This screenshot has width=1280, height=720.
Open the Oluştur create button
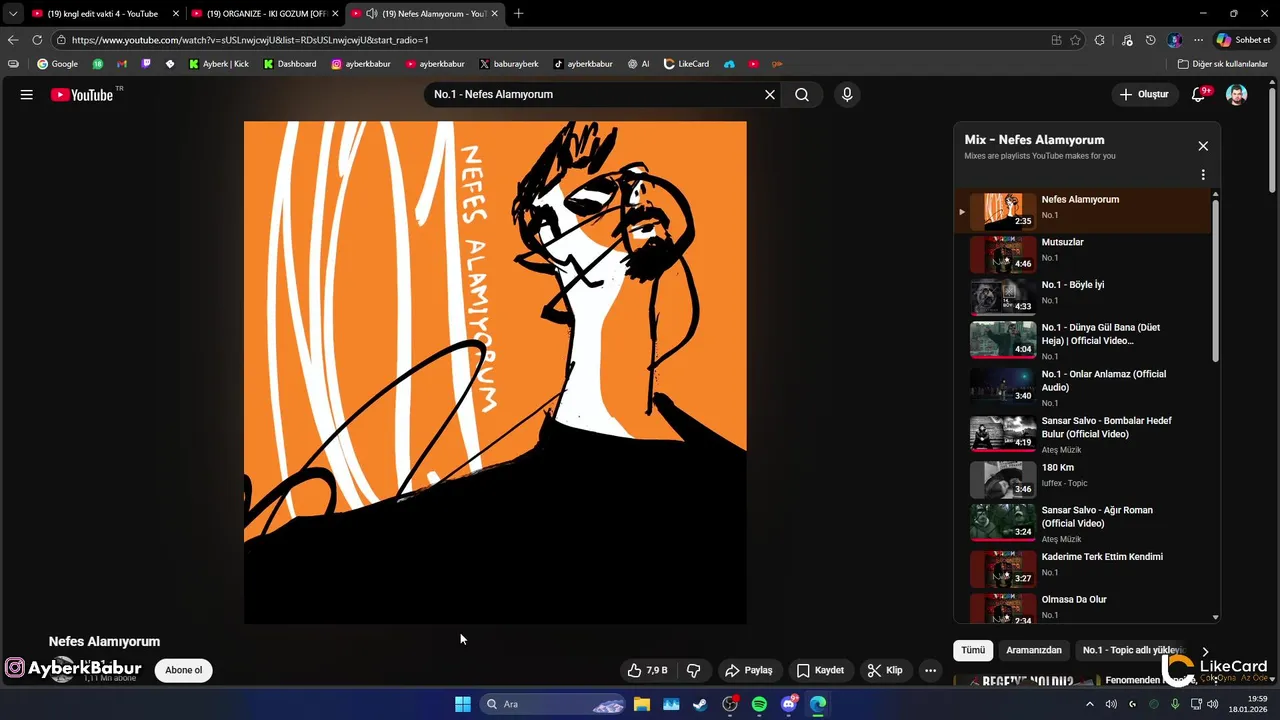1144,94
